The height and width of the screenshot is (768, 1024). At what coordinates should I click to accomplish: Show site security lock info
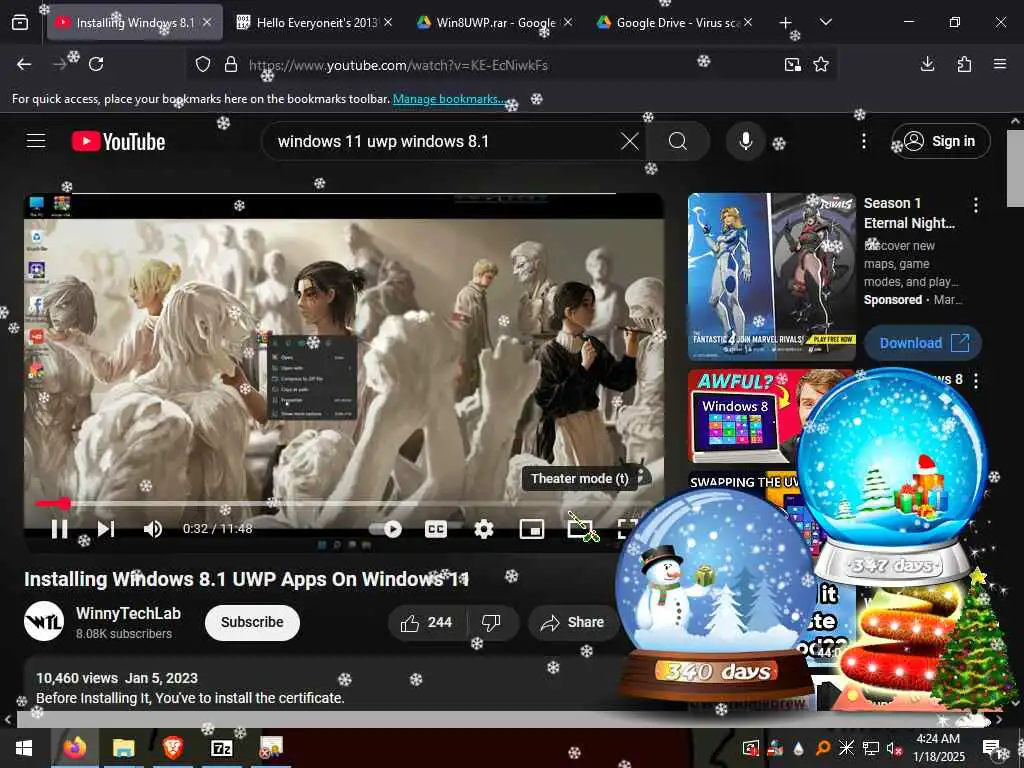[x=231, y=64]
